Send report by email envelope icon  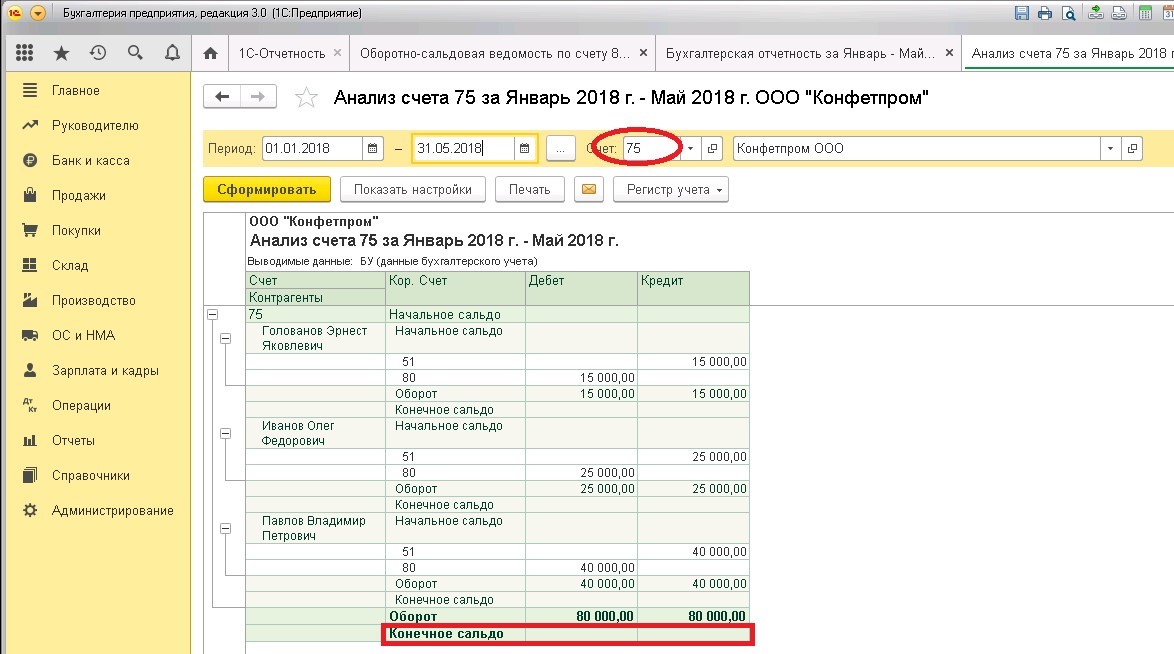(588, 190)
